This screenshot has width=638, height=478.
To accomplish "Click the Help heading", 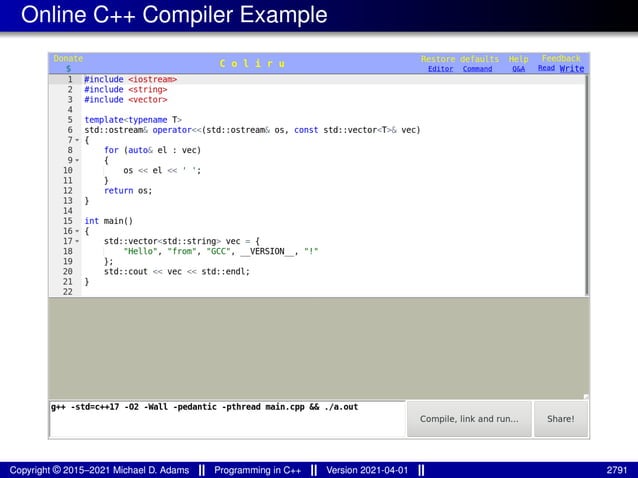I will coord(518,59).
